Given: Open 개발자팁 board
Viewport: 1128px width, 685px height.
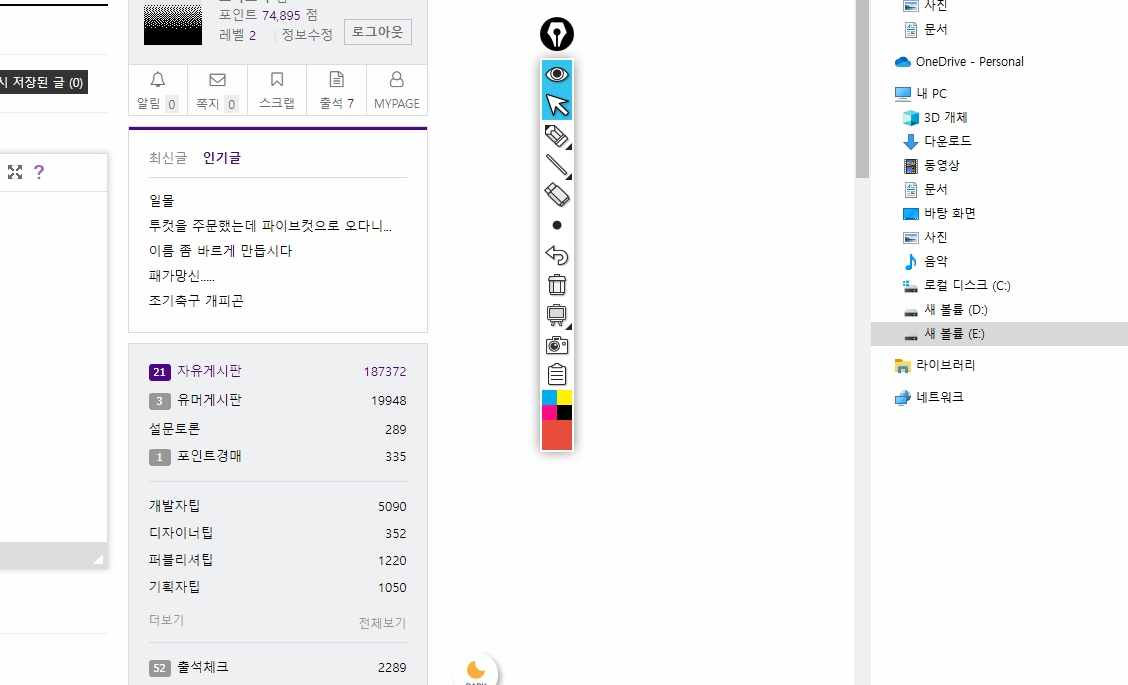Looking at the screenshot, I should [x=174, y=506].
